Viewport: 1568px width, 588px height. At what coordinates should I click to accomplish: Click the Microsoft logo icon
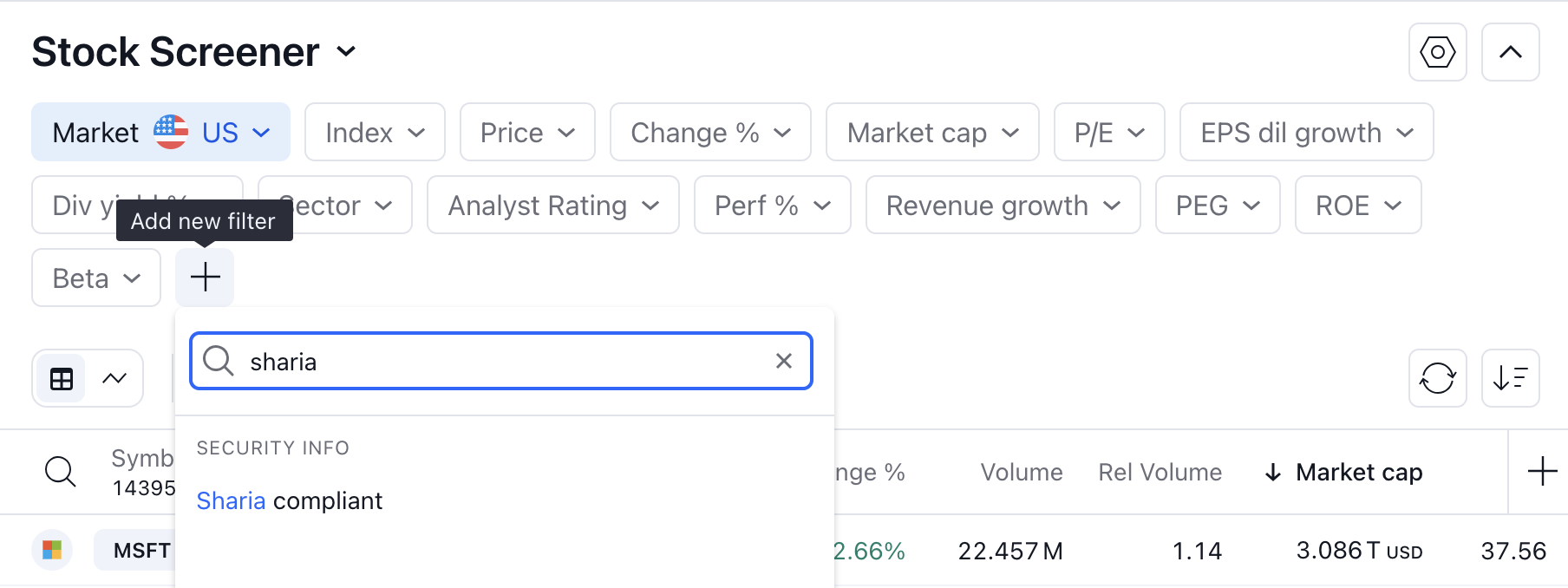click(52, 550)
